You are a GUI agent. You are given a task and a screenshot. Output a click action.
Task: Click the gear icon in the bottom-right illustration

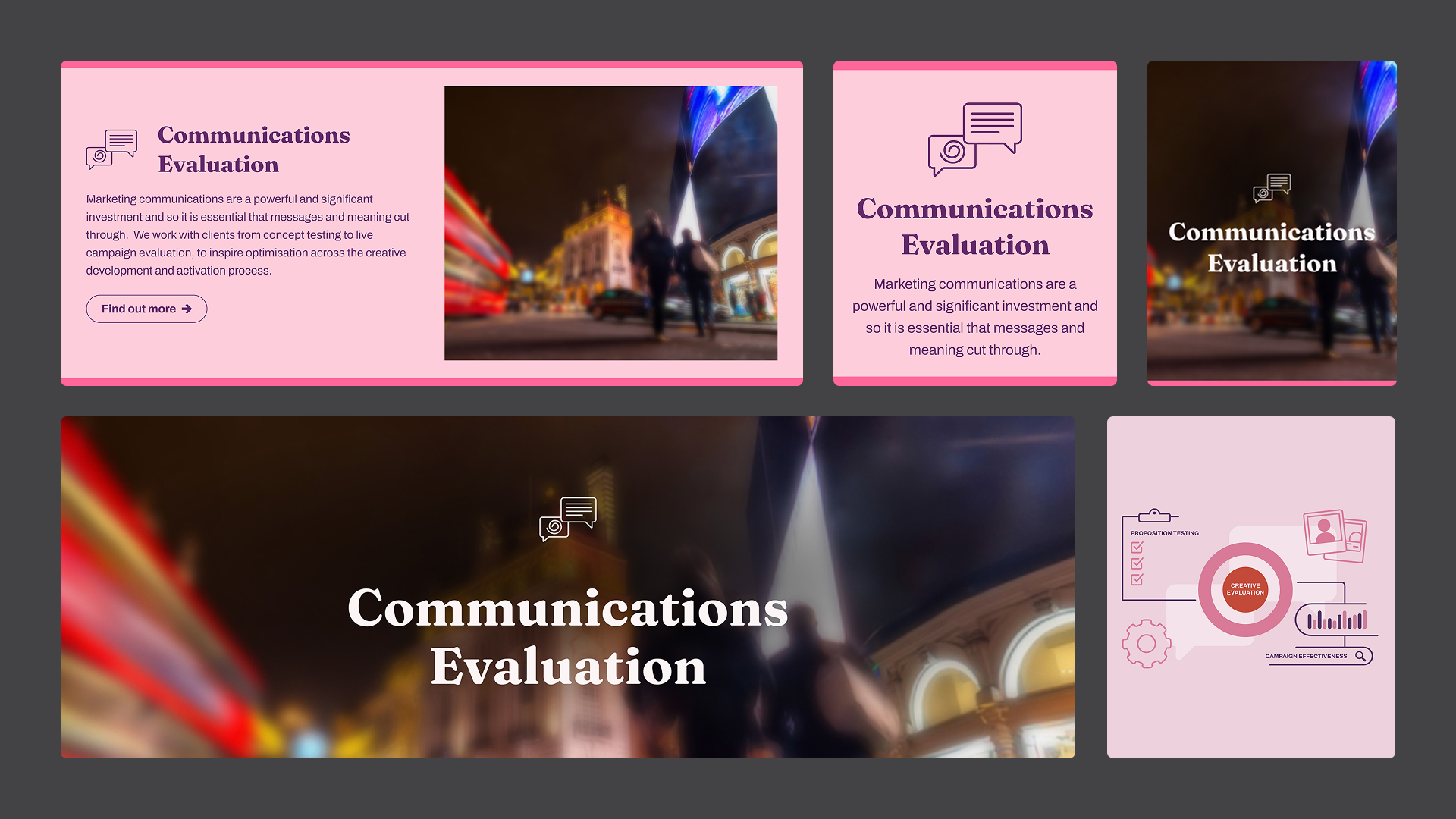[x=1146, y=643]
